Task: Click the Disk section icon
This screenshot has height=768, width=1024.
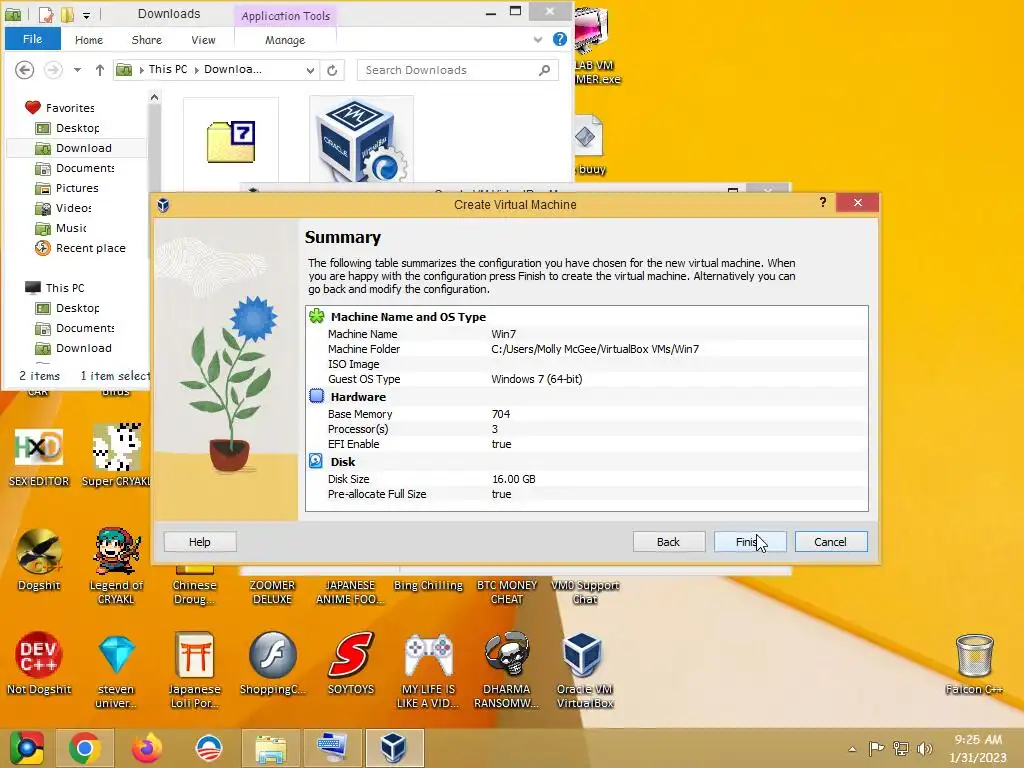Action: 316,461
